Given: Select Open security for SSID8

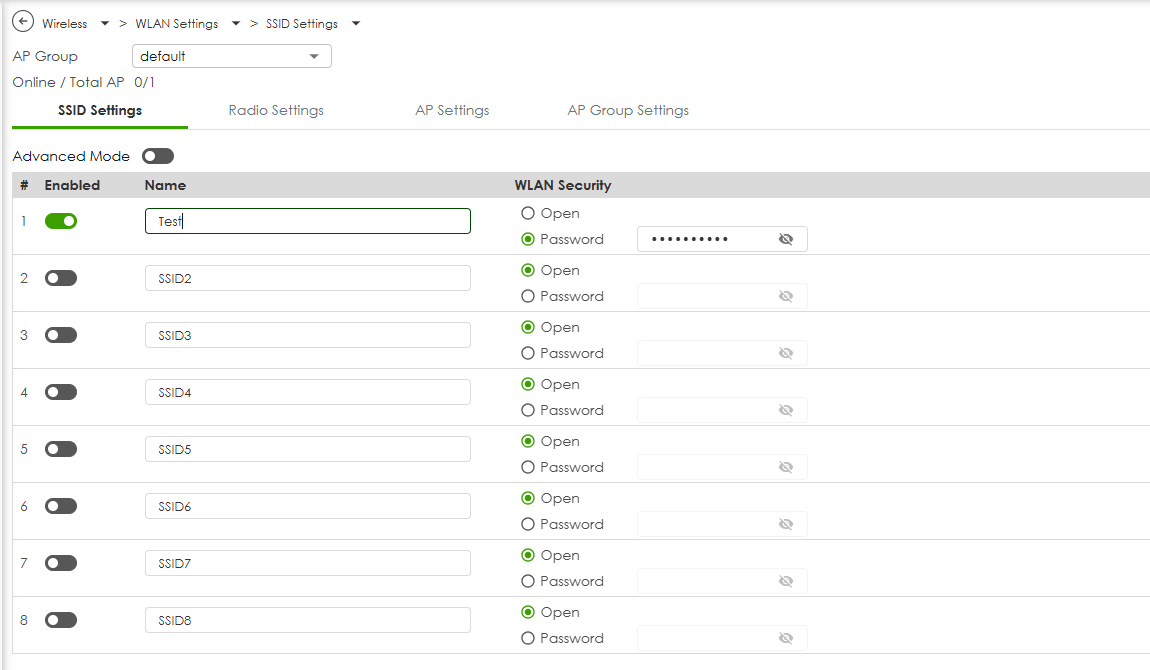Looking at the screenshot, I should tap(527, 612).
